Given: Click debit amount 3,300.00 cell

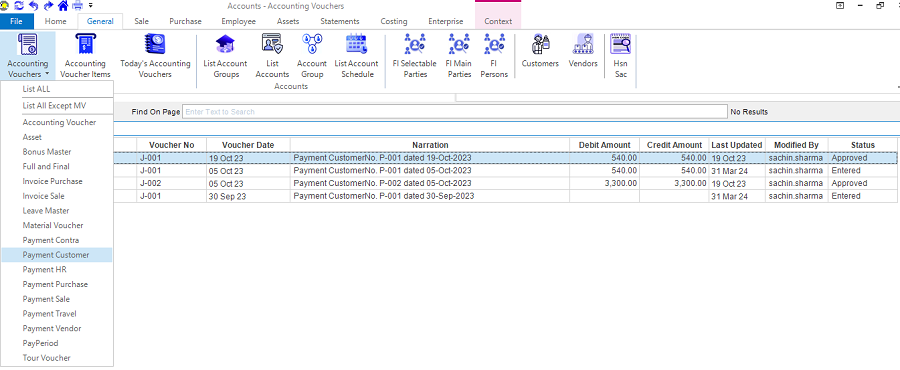Looking at the screenshot, I should tap(604, 184).
